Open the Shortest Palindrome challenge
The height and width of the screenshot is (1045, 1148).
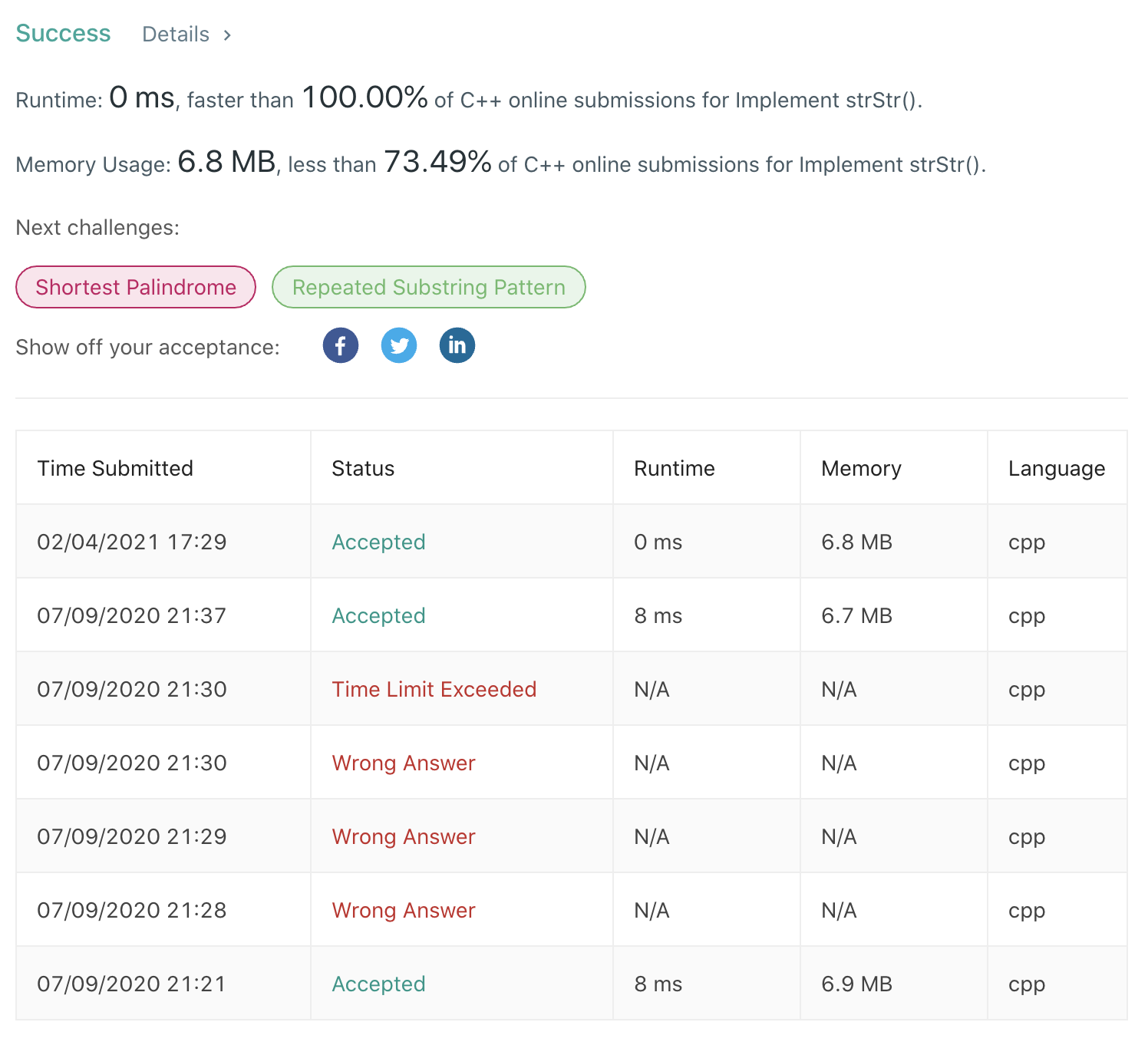click(135, 287)
